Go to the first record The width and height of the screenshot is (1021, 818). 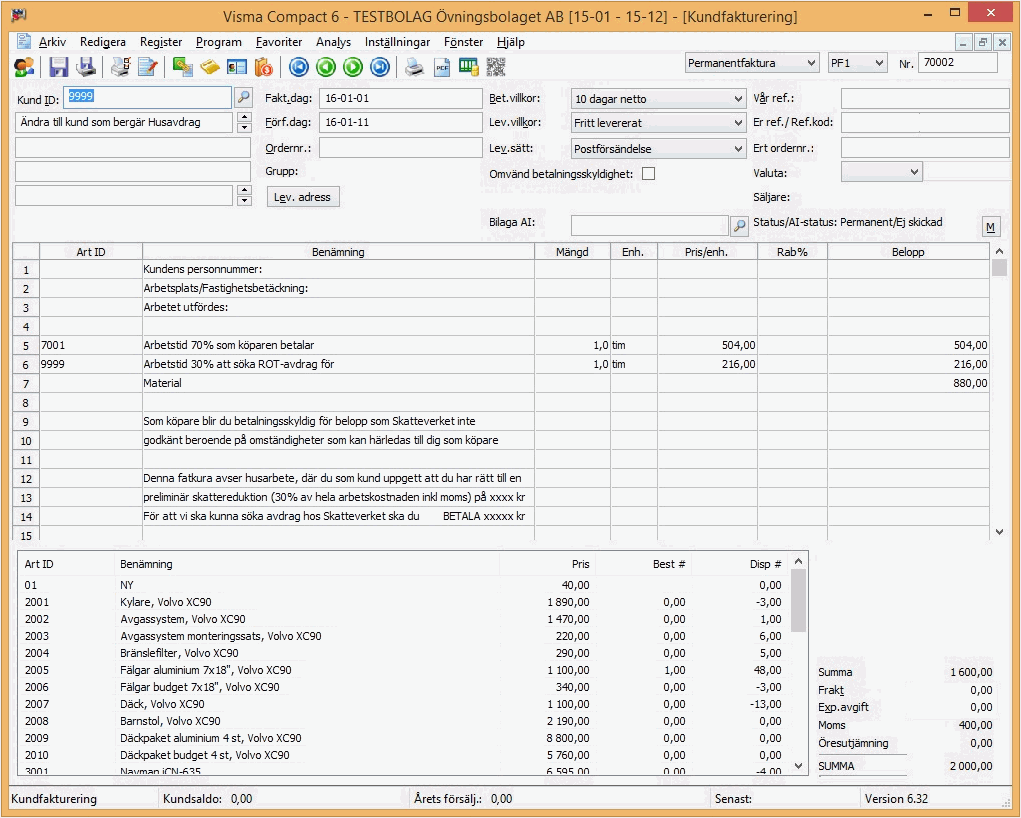click(298, 67)
